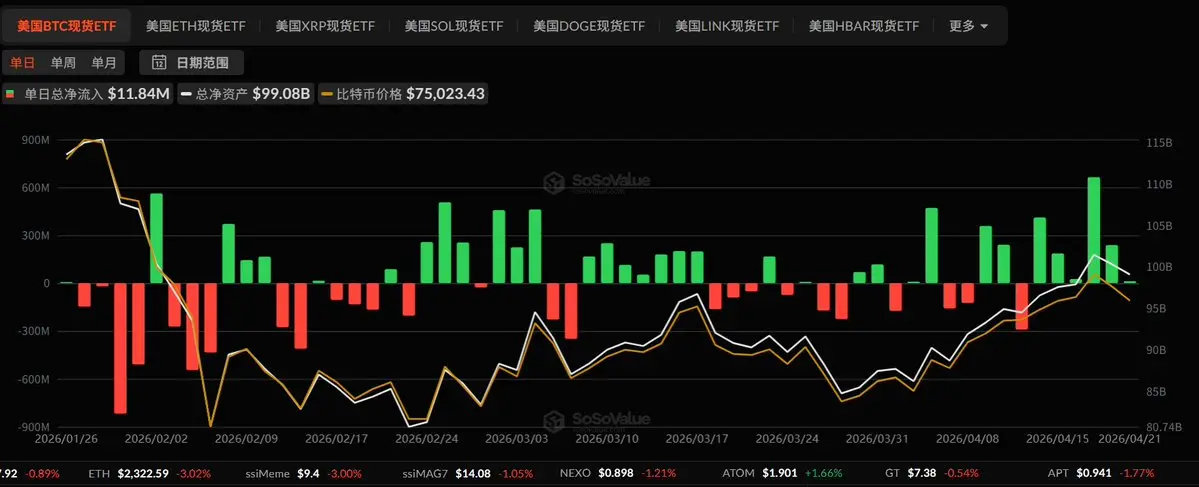Click the x-axis label 2026/04/21
The height and width of the screenshot is (487, 1199).
click(x=1130, y=439)
